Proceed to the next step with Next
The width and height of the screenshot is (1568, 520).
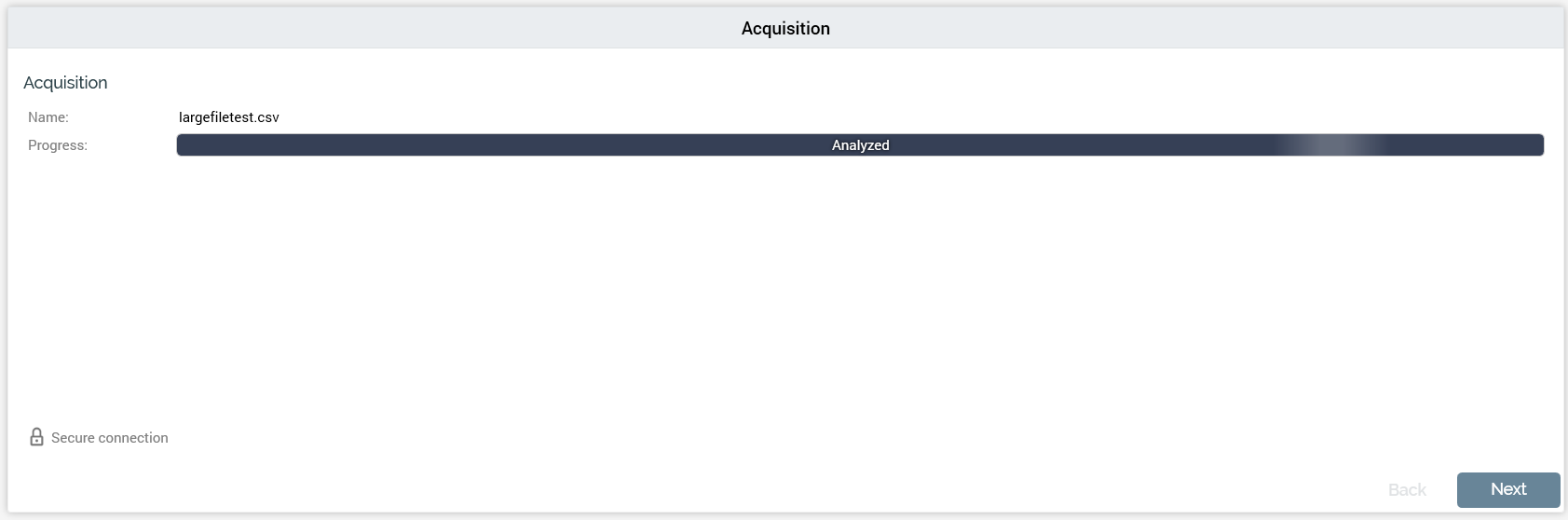click(x=1507, y=489)
